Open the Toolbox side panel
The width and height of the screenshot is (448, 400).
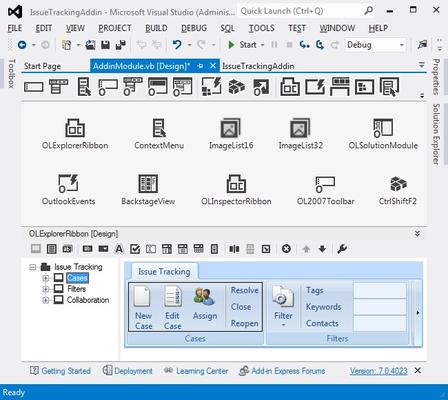(12, 73)
